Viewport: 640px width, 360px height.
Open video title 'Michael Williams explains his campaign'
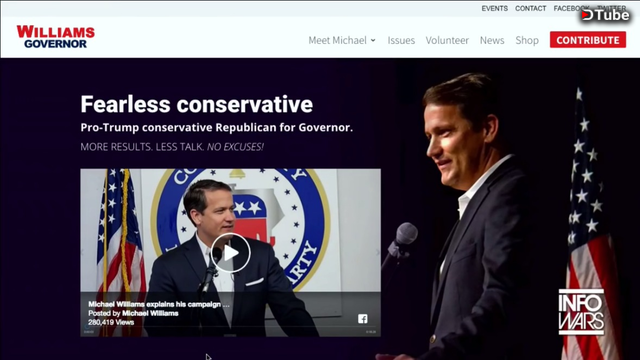(159, 304)
